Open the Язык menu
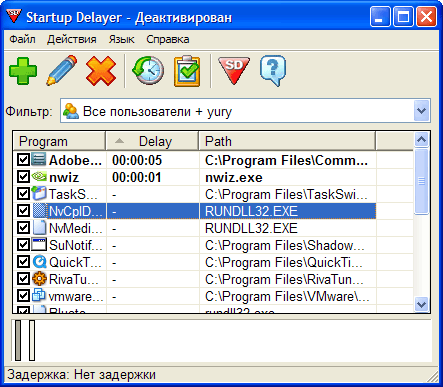 pyautogui.click(x=121, y=39)
